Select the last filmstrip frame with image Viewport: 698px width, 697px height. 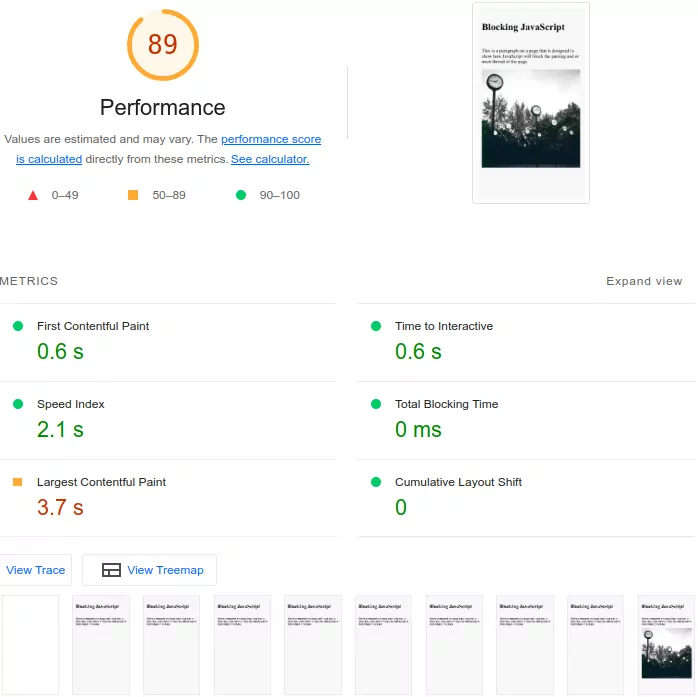click(665, 644)
